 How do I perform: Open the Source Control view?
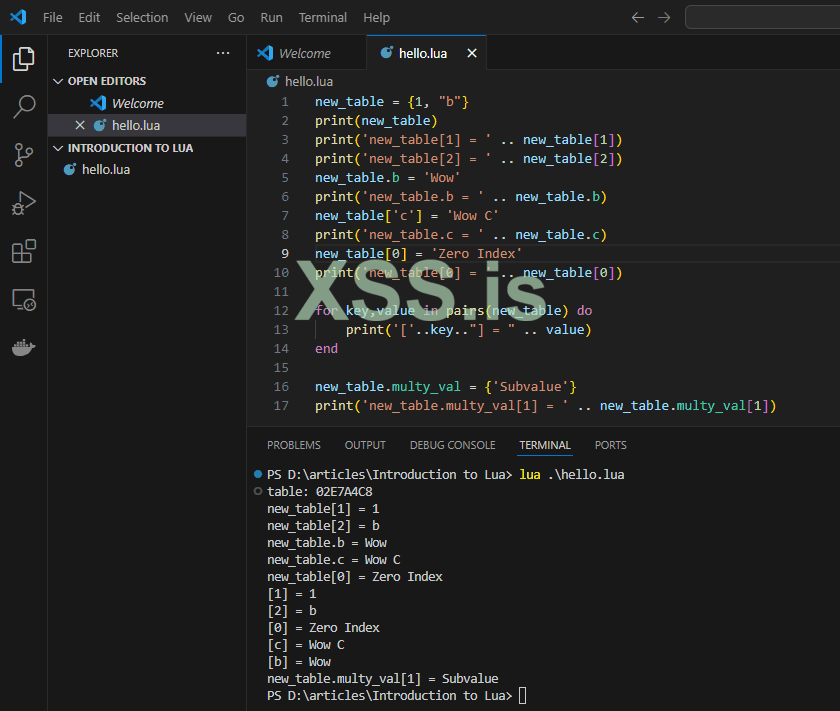[x=23, y=154]
